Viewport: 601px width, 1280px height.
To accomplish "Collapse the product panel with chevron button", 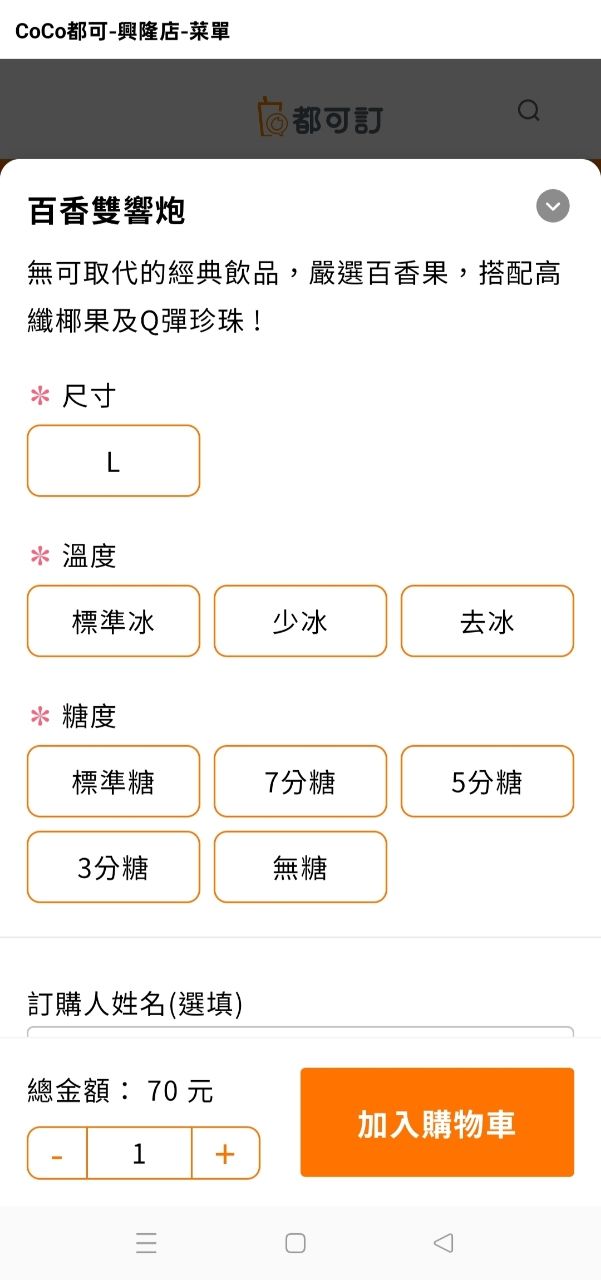I will click(553, 206).
